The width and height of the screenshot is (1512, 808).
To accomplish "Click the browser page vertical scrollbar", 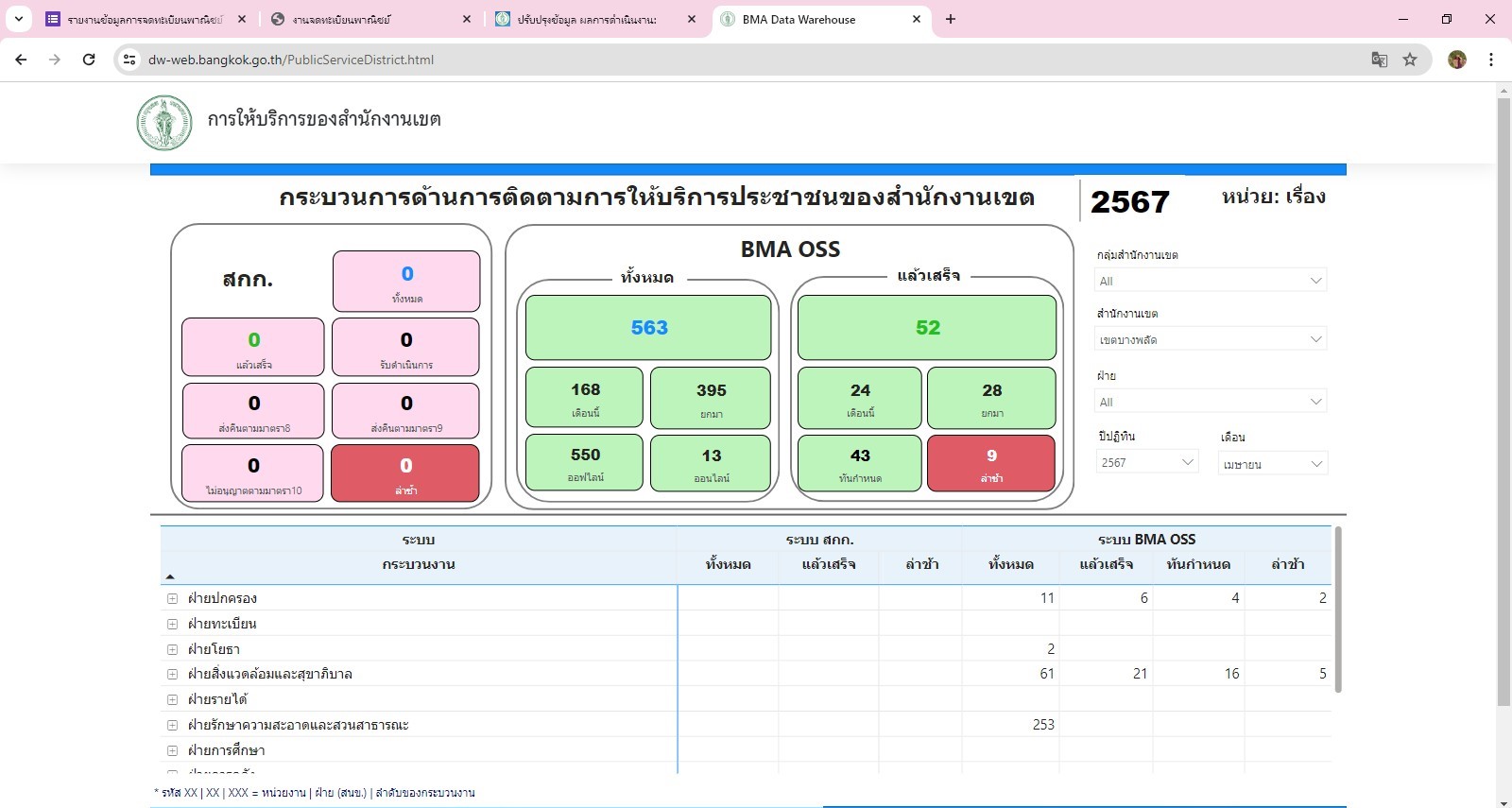I will click(x=1503, y=402).
